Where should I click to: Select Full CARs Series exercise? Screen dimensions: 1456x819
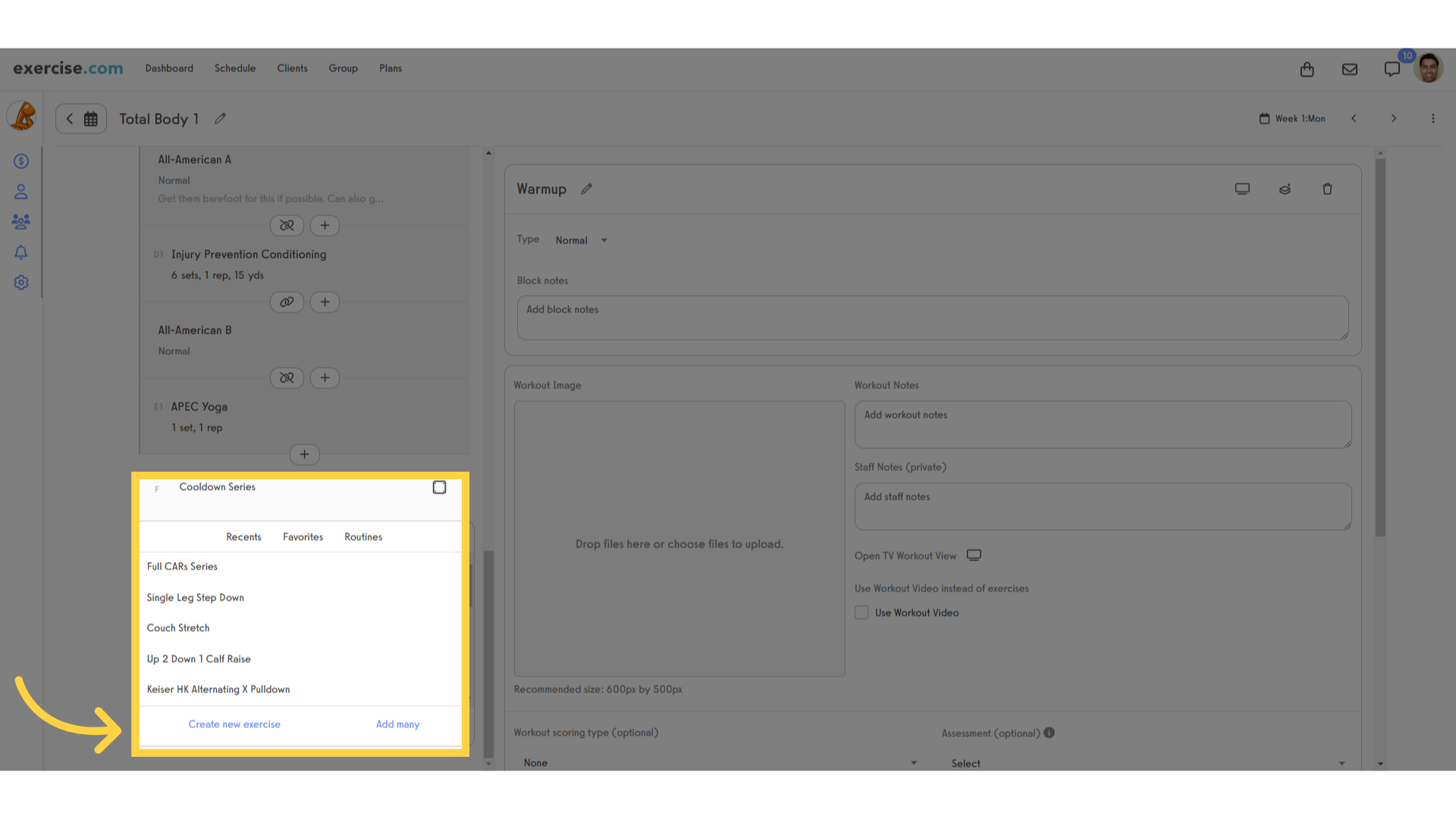pos(300,566)
